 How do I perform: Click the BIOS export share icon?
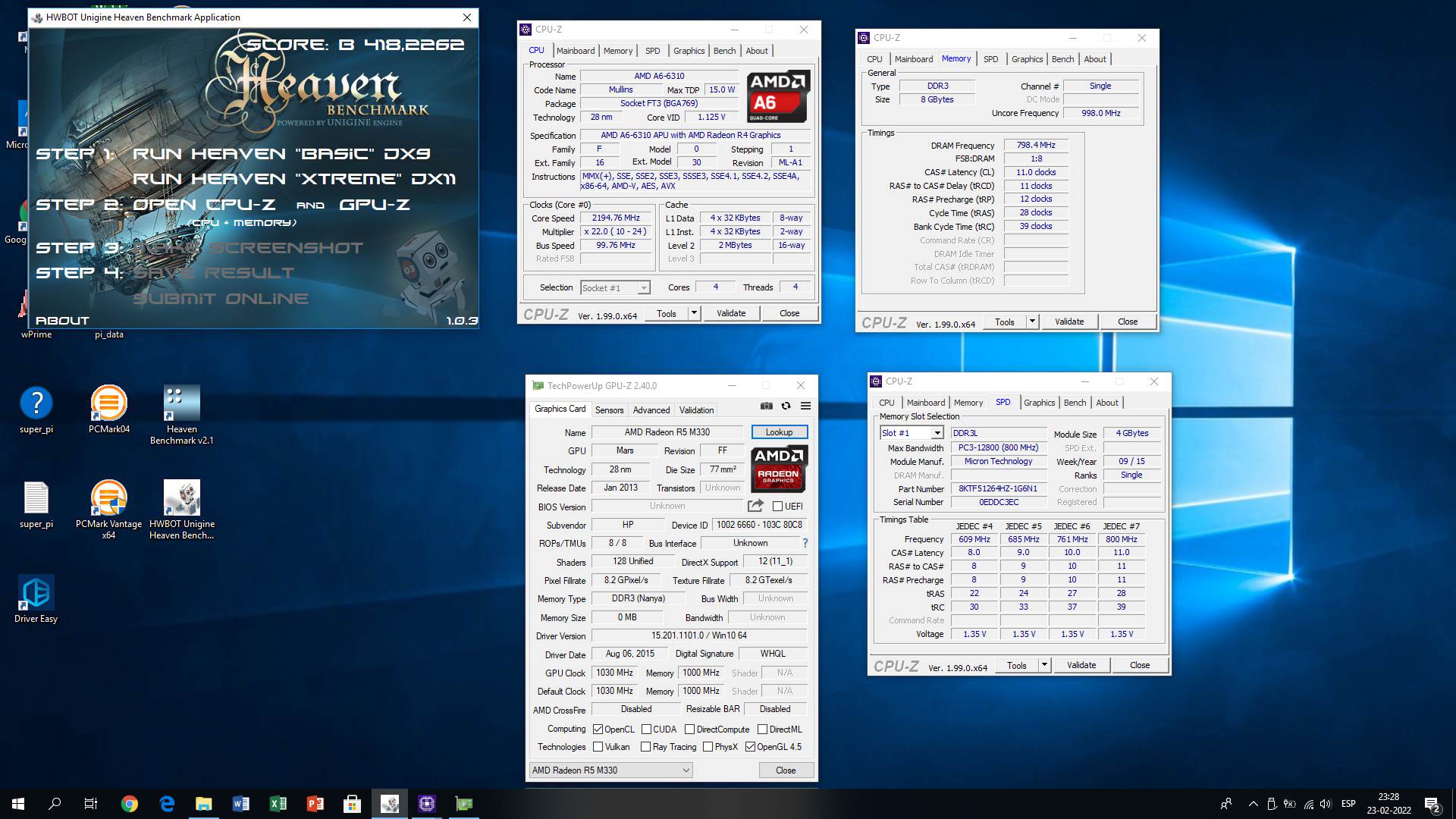click(x=755, y=506)
